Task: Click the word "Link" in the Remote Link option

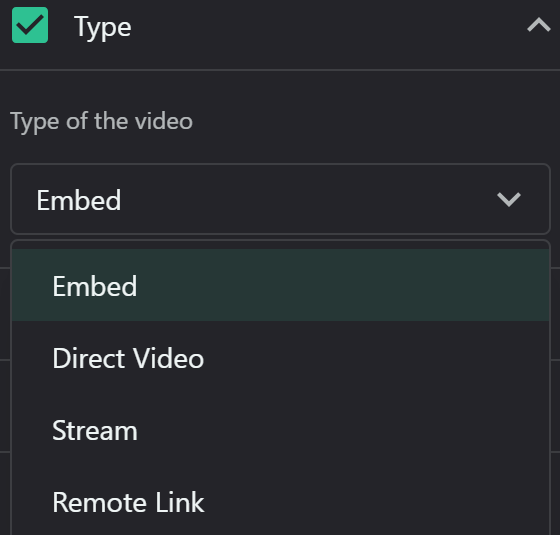Action: pyautogui.click(x=180, y=502)
